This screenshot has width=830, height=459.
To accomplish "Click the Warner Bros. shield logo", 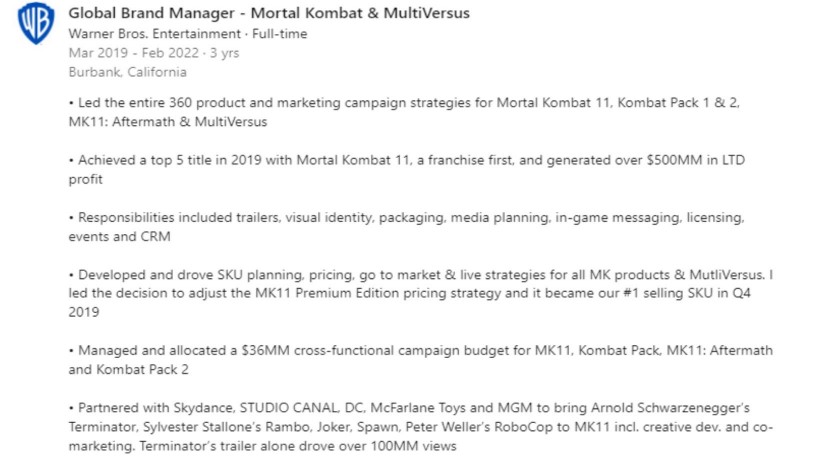I will (35, 24).
